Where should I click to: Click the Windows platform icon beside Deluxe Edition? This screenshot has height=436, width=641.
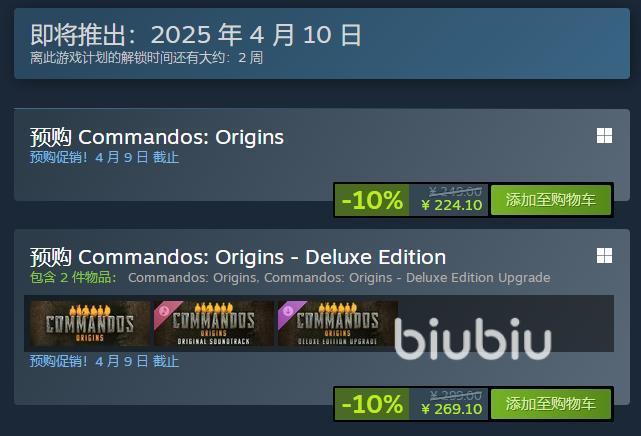coord(604,256)
